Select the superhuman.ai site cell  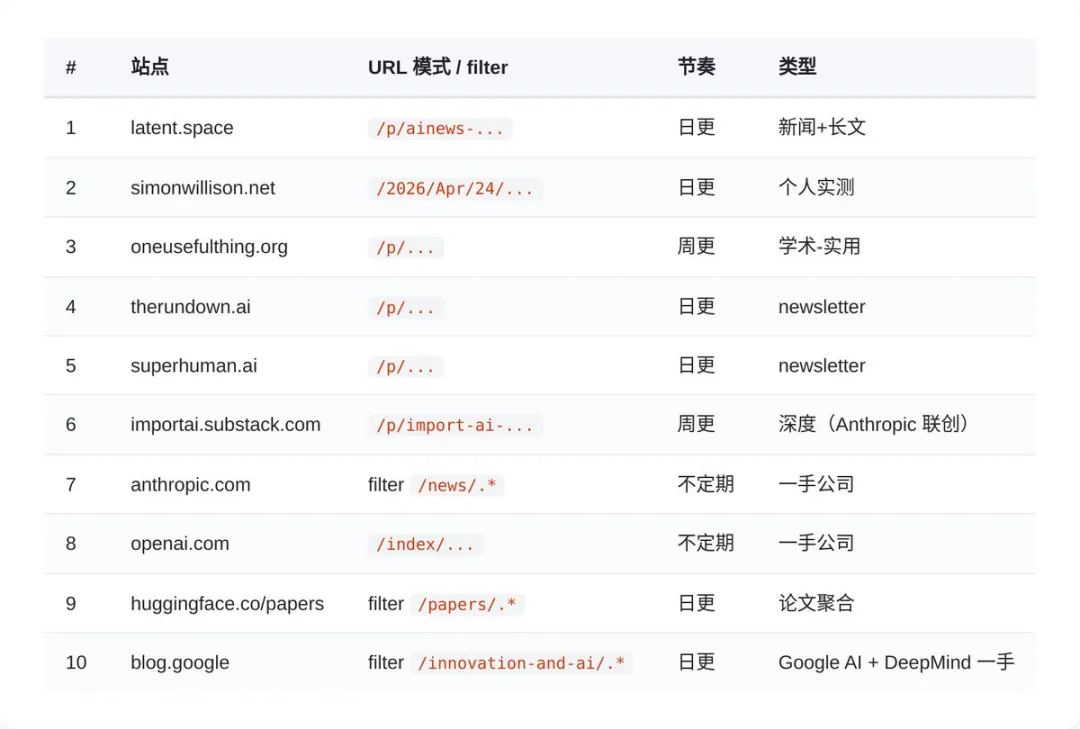tap(194, 366)
